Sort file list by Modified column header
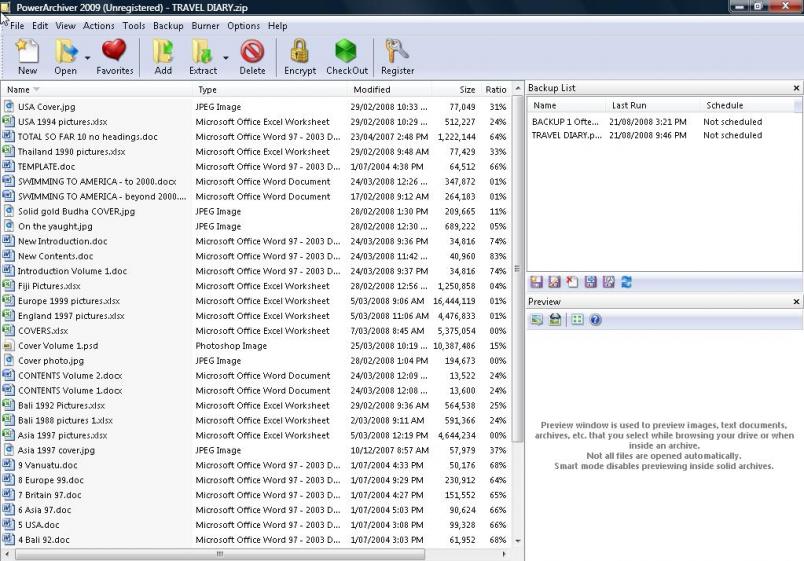Image resolution: width=804 pixels, height=561 pixels. (x=389, y=90)
